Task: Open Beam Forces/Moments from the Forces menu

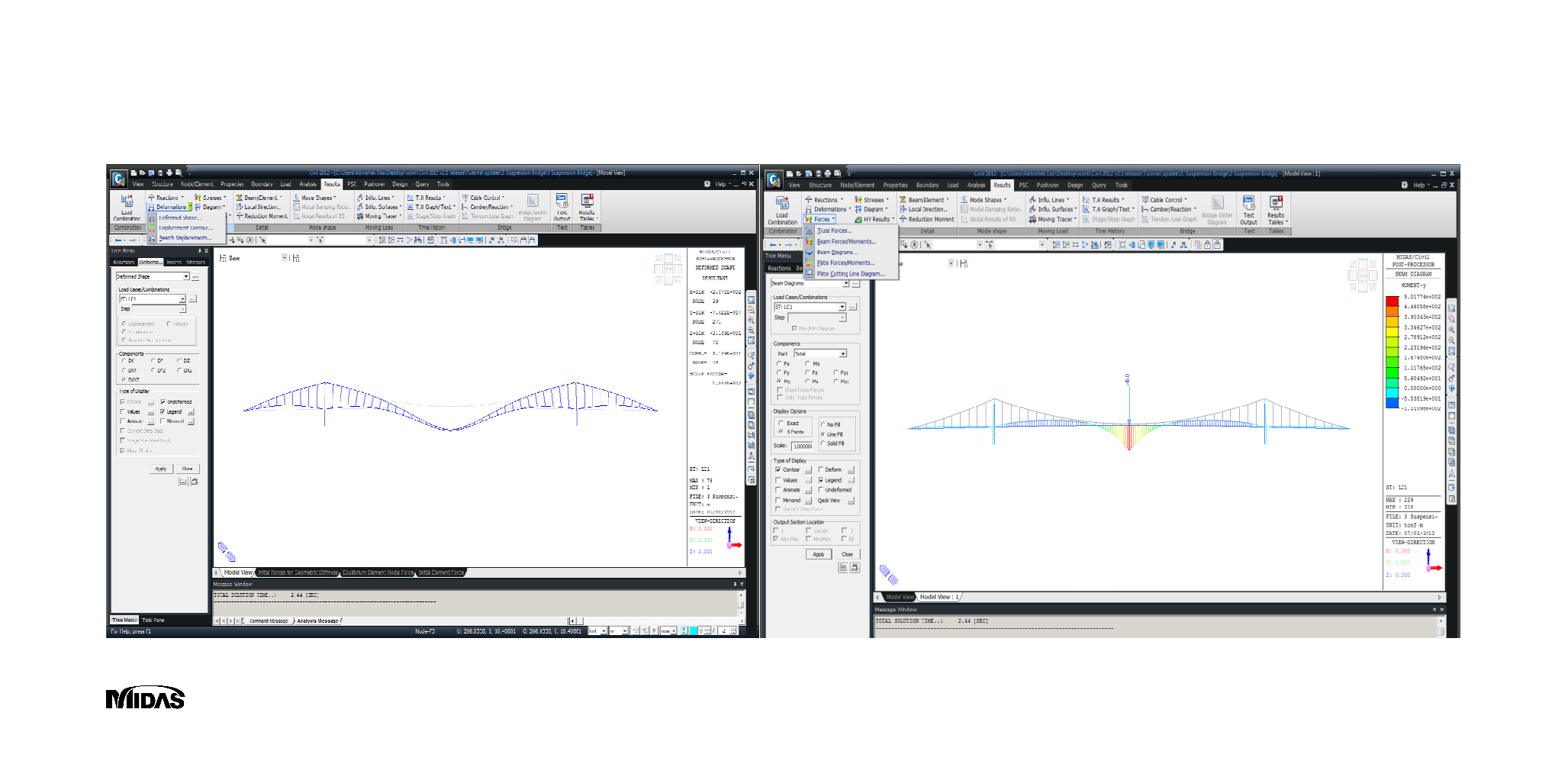Action: [x=846, y=242]
